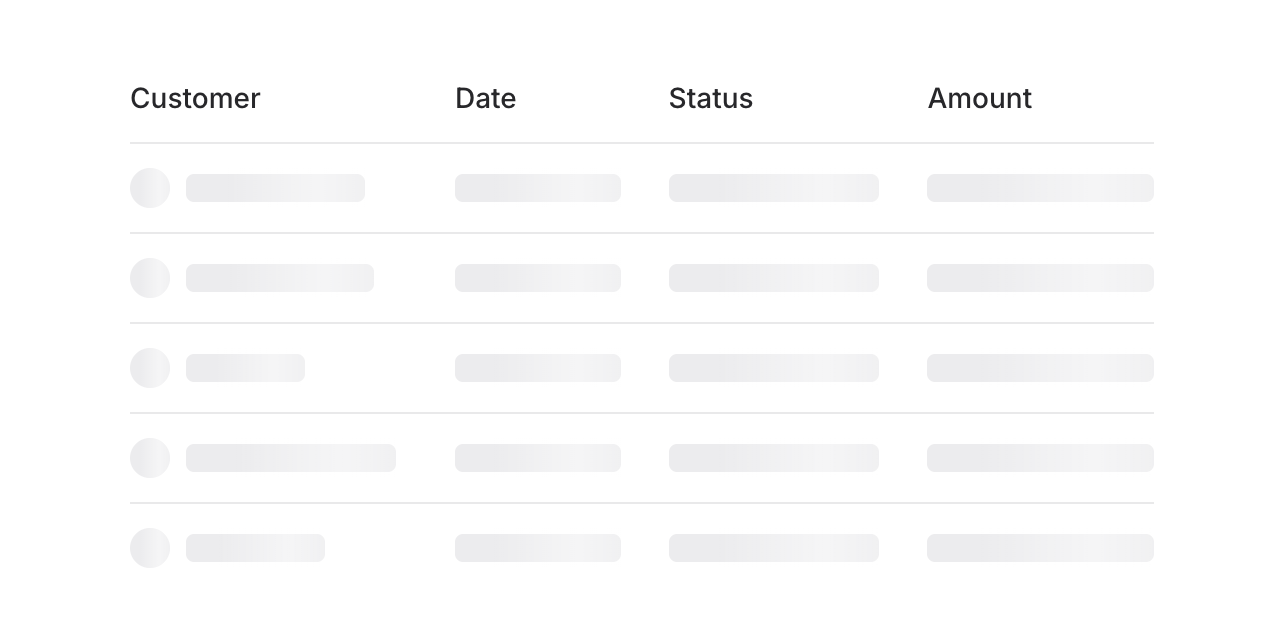Click the date placeholder in the first row
This screenshot has height=640, width=1280.
tap(538, 188)
